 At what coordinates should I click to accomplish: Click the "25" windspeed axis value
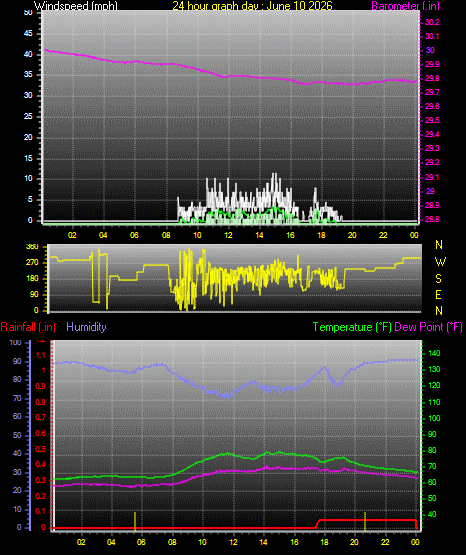(x=28, y=116)
